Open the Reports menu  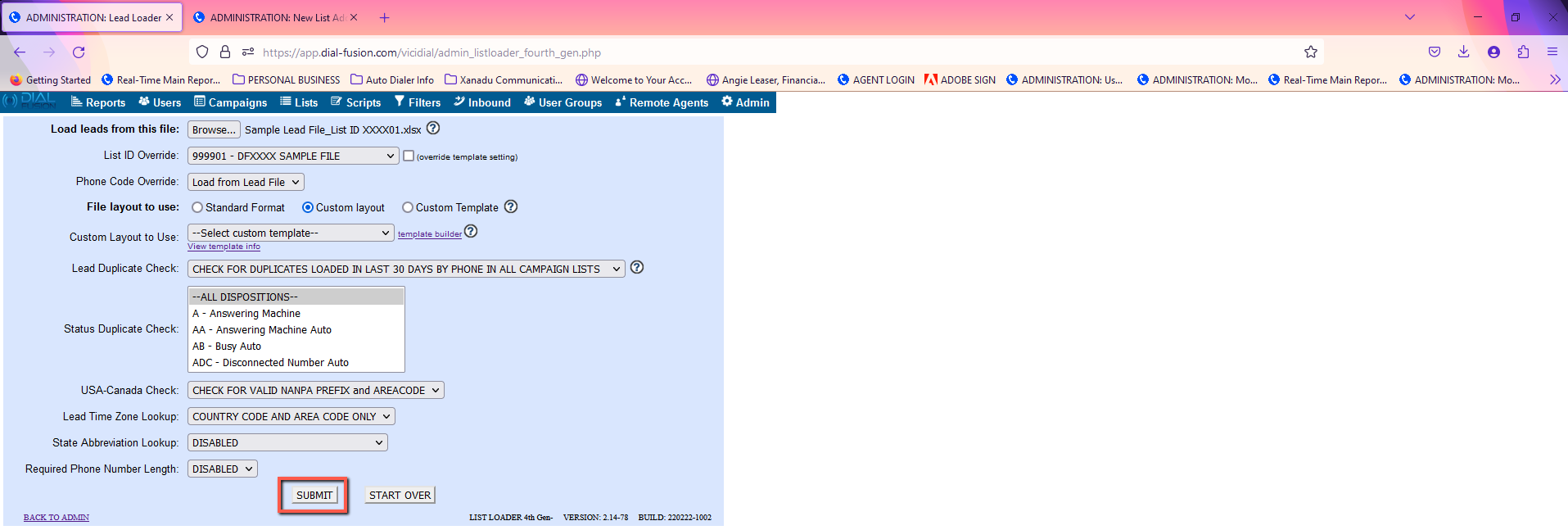tap(98, 102)
